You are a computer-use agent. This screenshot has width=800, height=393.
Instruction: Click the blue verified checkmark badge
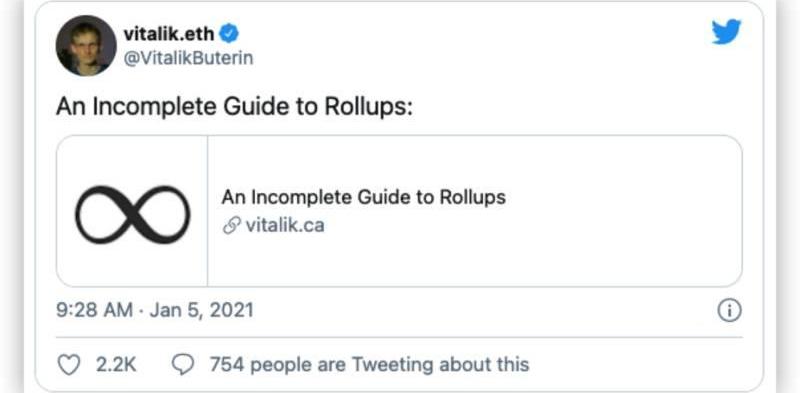point(229,34)
